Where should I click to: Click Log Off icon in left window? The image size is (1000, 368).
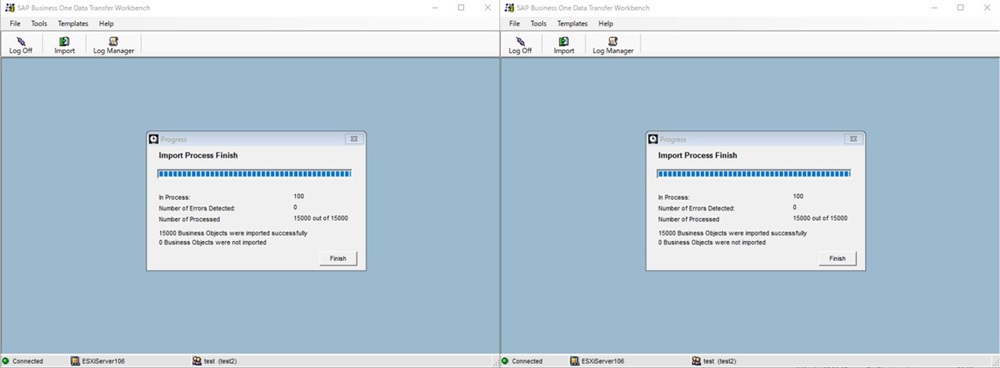21,41
